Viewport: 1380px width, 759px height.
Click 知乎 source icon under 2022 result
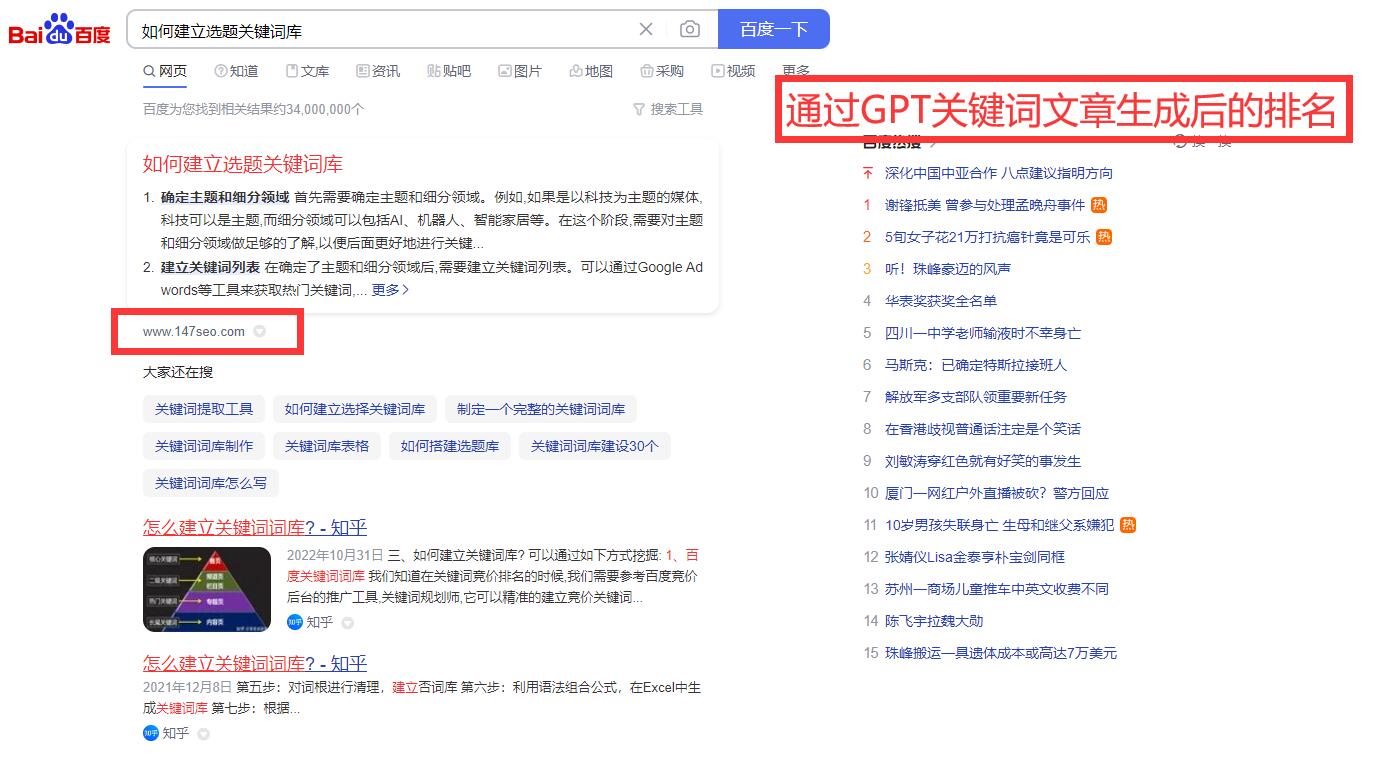click(294, 622)
